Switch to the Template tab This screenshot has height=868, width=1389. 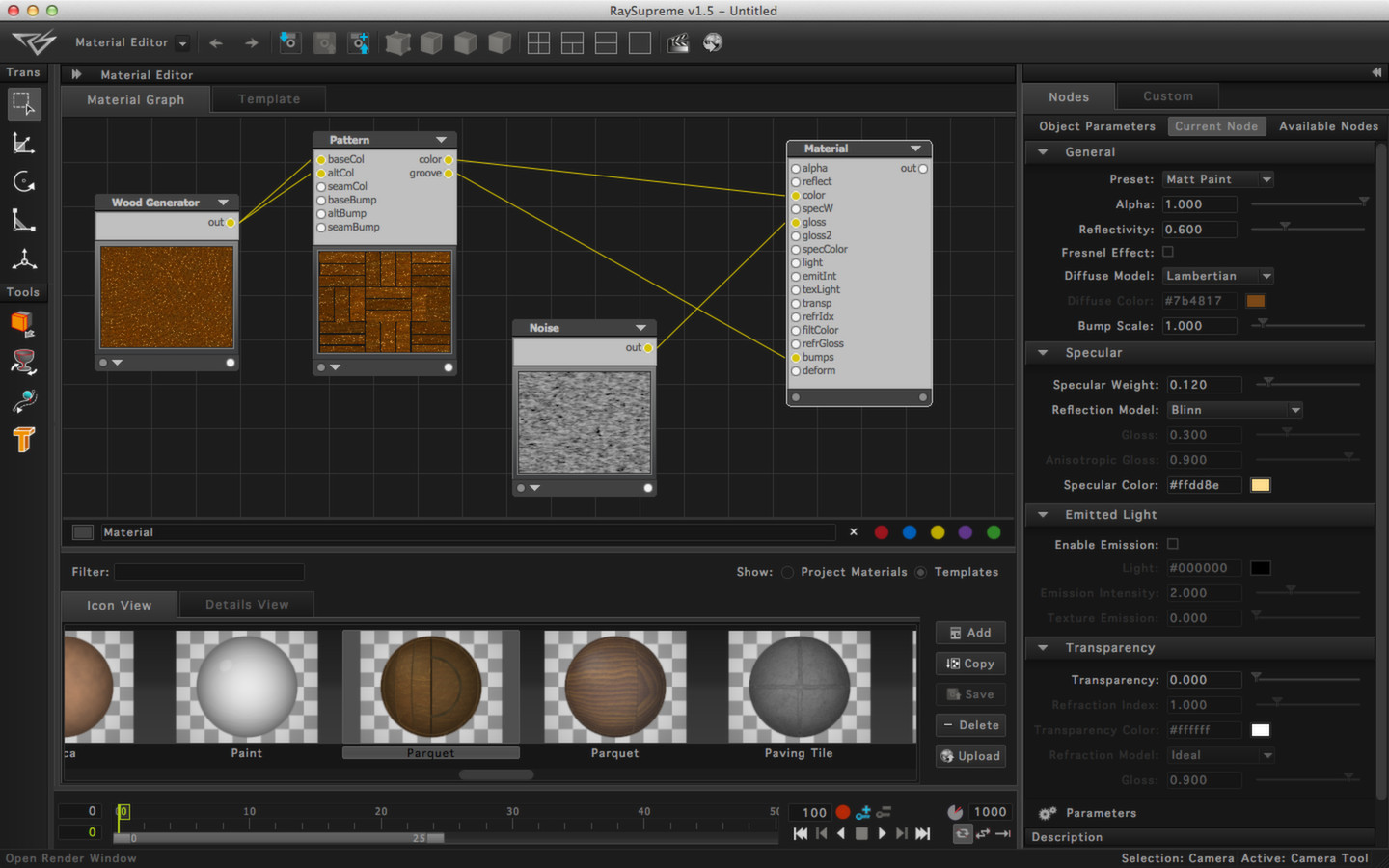(x=268, y=98)
